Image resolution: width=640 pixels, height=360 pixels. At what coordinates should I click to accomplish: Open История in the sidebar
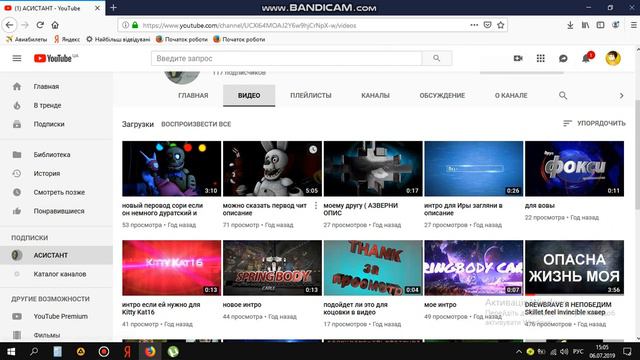[x=56, y=173]
